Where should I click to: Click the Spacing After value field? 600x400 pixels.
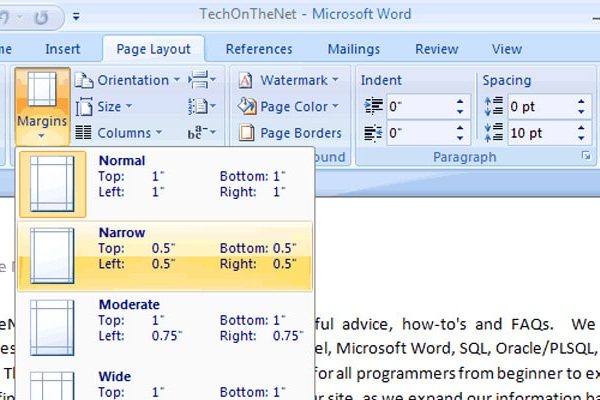coord(541,133)
